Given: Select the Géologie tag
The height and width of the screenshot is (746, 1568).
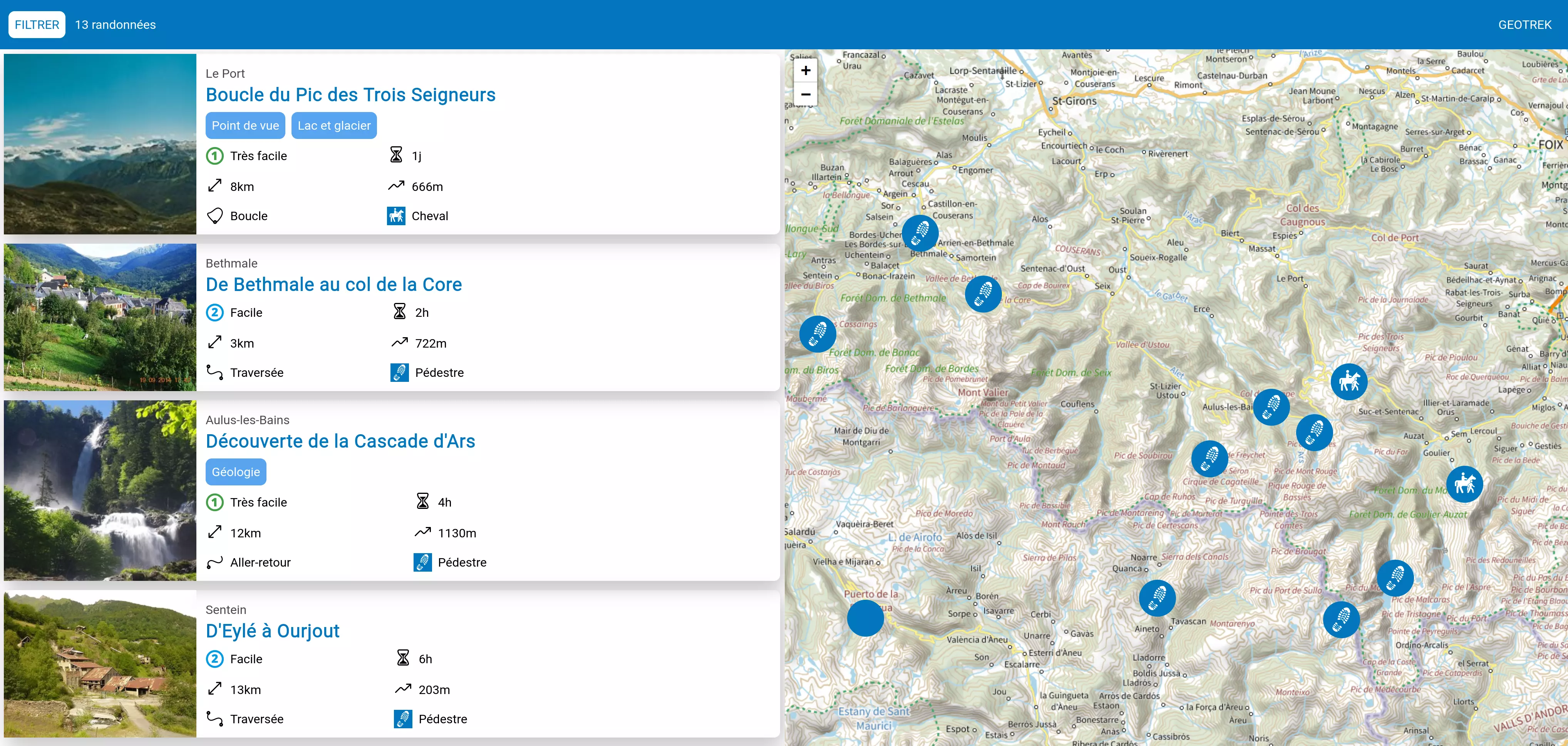Looking at the screenshot, I should 236,472.
